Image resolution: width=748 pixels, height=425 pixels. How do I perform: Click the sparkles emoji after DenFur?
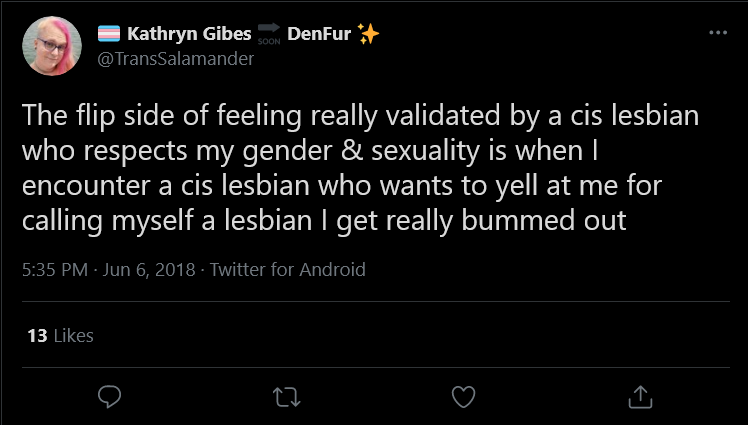368,34
